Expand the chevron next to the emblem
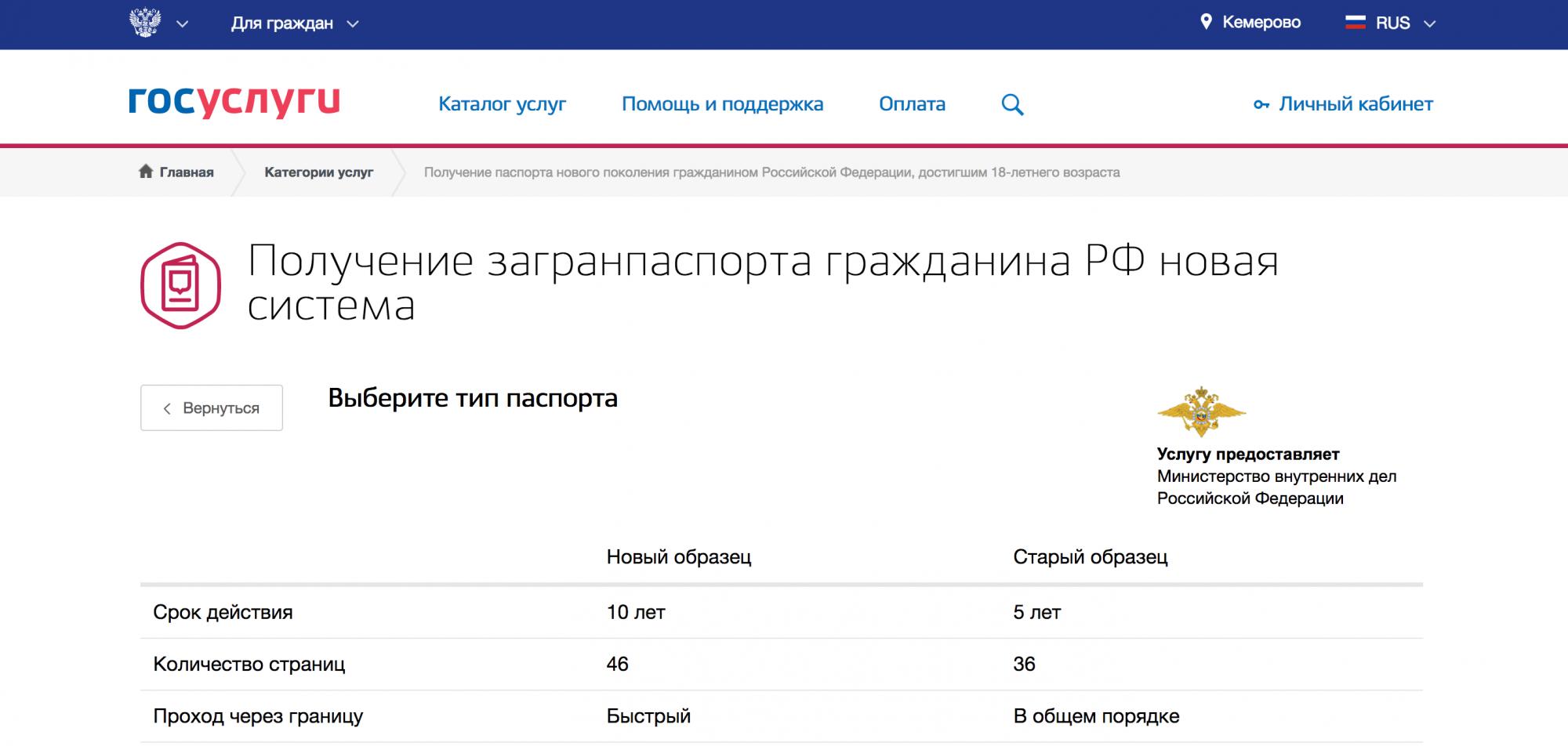This screenshot has width=1568, height=746. (x=183, y=24)
